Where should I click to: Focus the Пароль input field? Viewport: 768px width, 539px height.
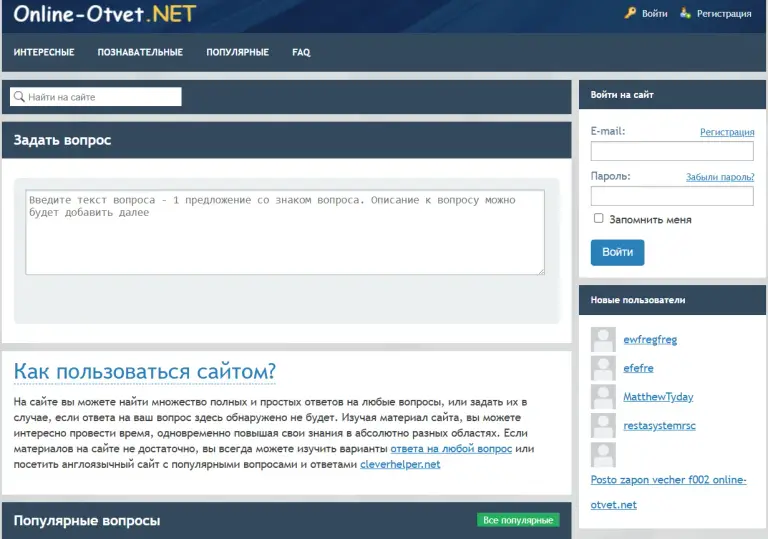[672, 196]
